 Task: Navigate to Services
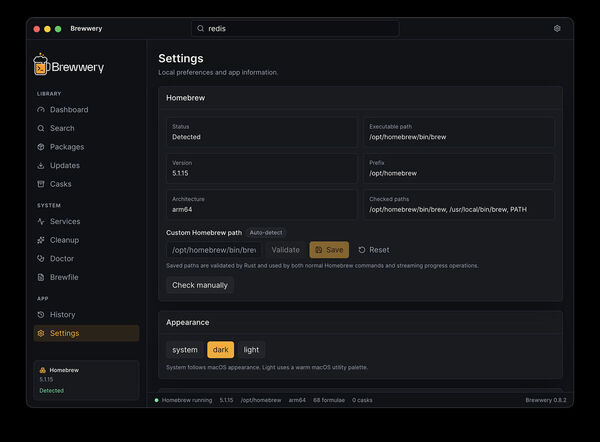86,222
